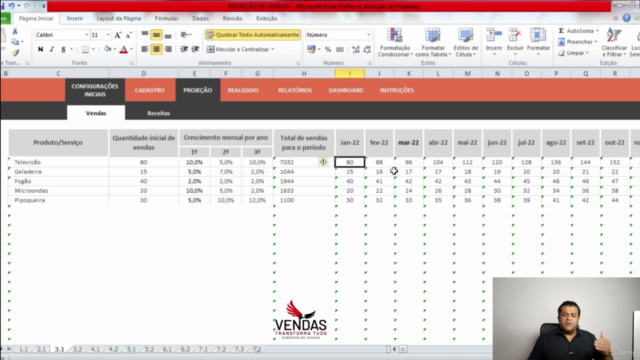Open the font size 11 dropdown

[108, 35]
